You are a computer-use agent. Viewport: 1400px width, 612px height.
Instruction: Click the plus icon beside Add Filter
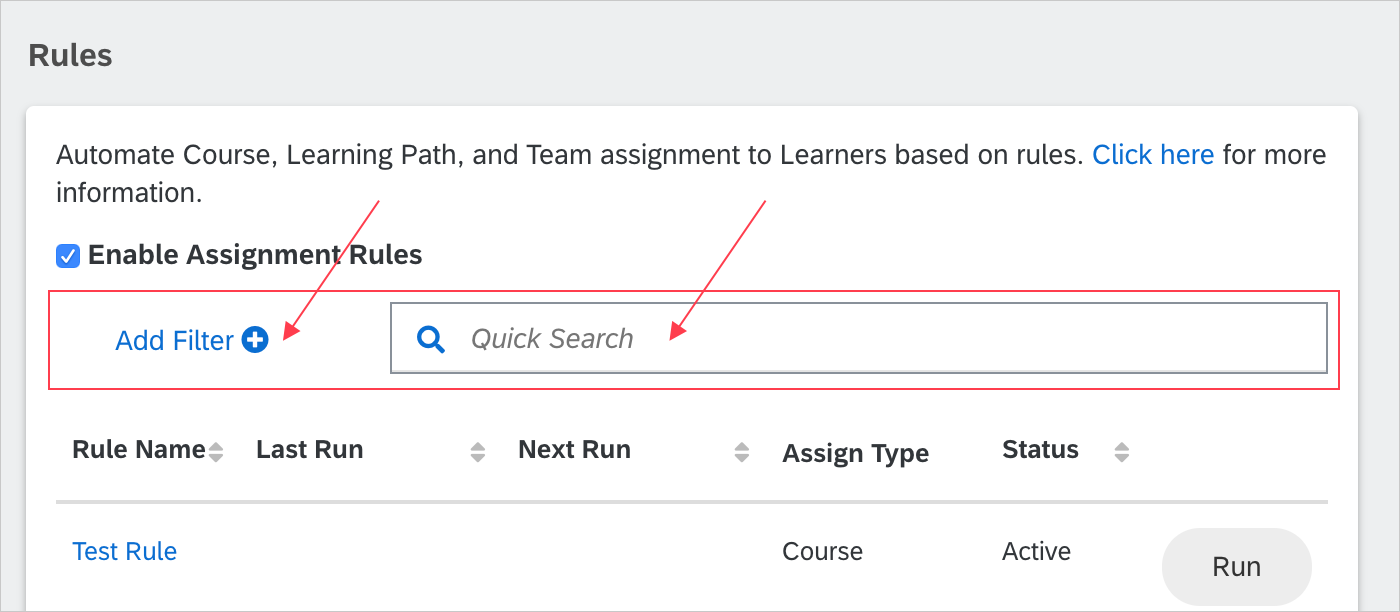256,341
